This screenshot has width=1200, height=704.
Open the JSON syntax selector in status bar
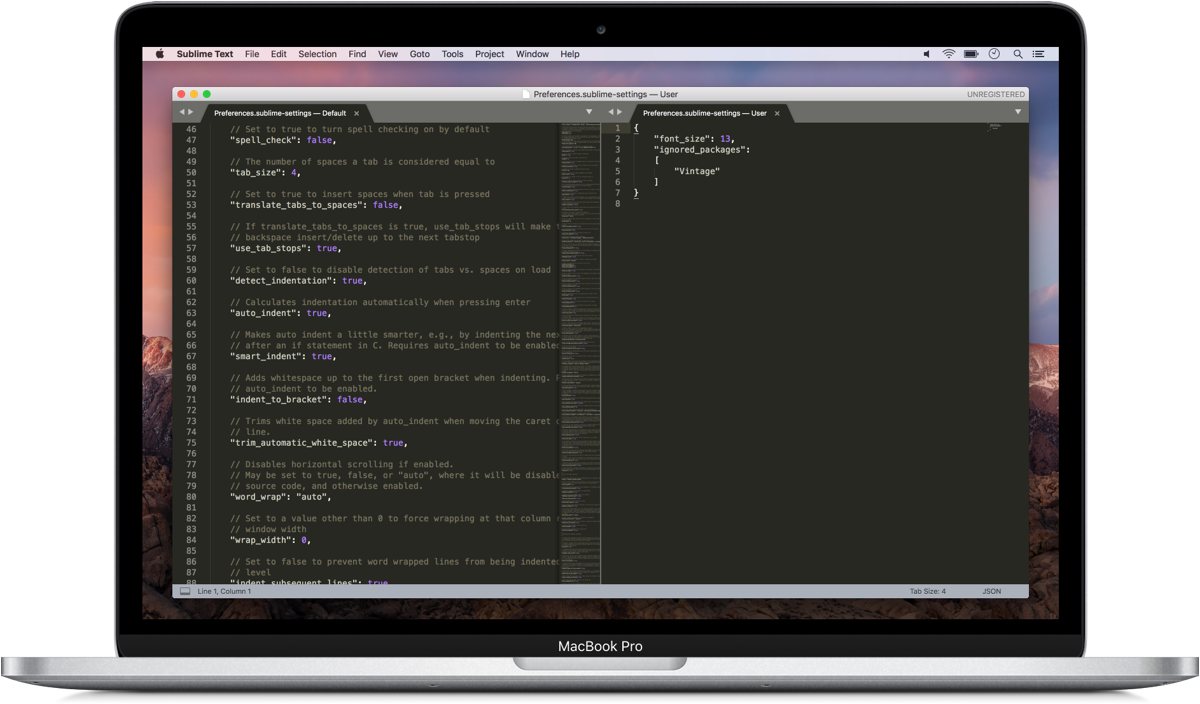(991, 591)
